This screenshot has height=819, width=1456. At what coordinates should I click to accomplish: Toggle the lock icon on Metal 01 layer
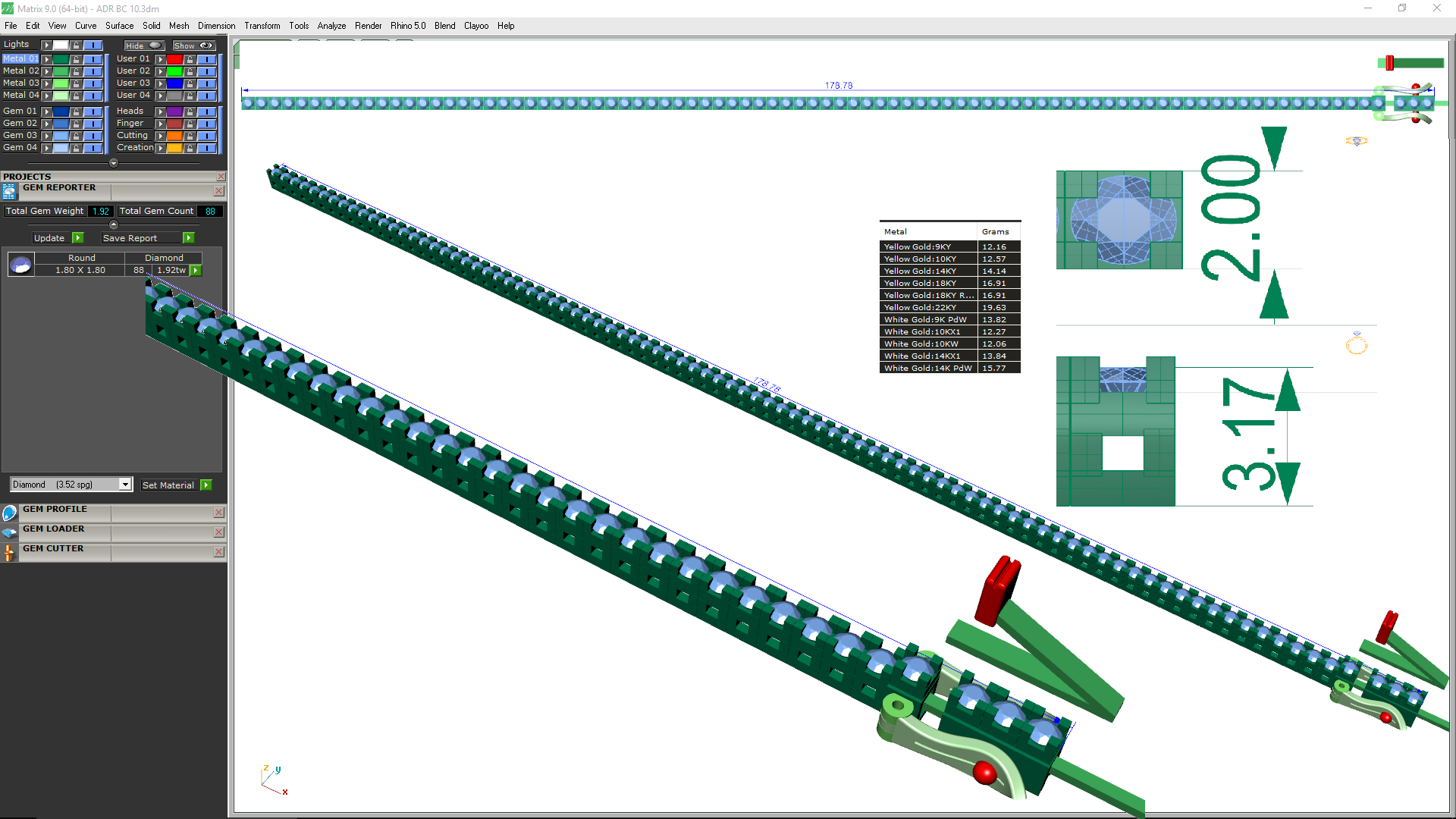76,59
